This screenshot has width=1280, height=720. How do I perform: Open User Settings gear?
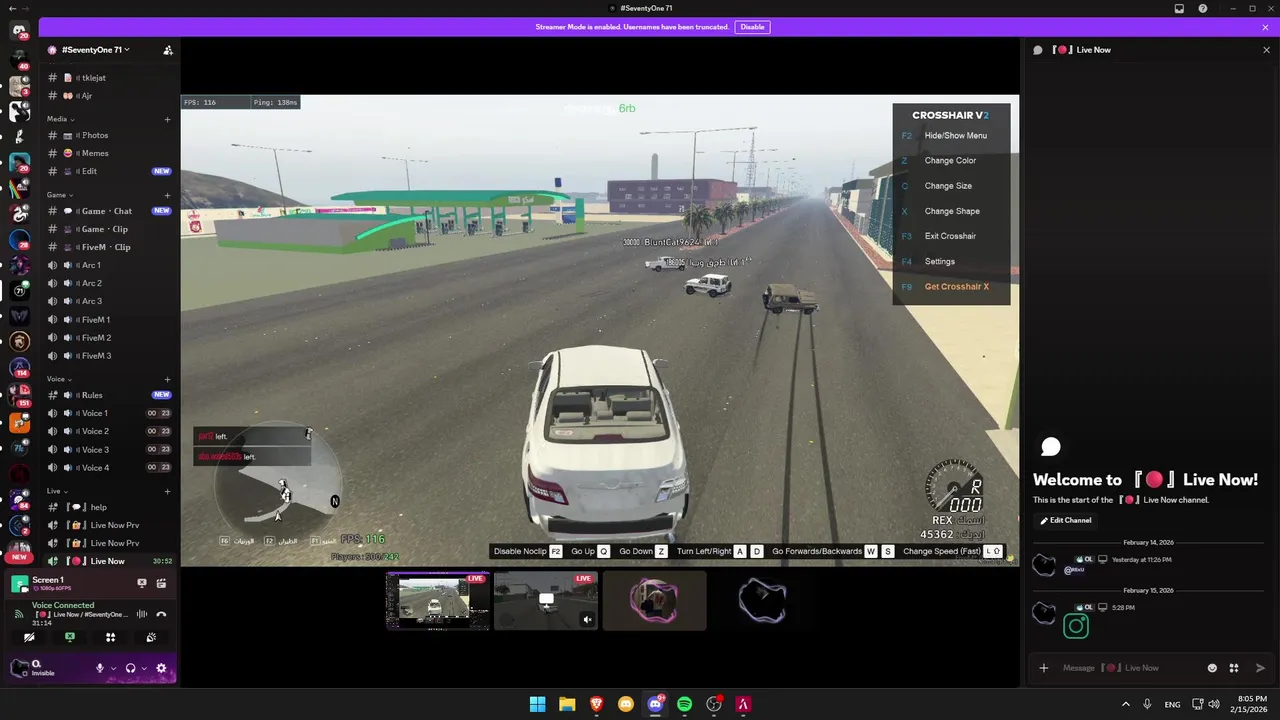click(x=161, y=668)
